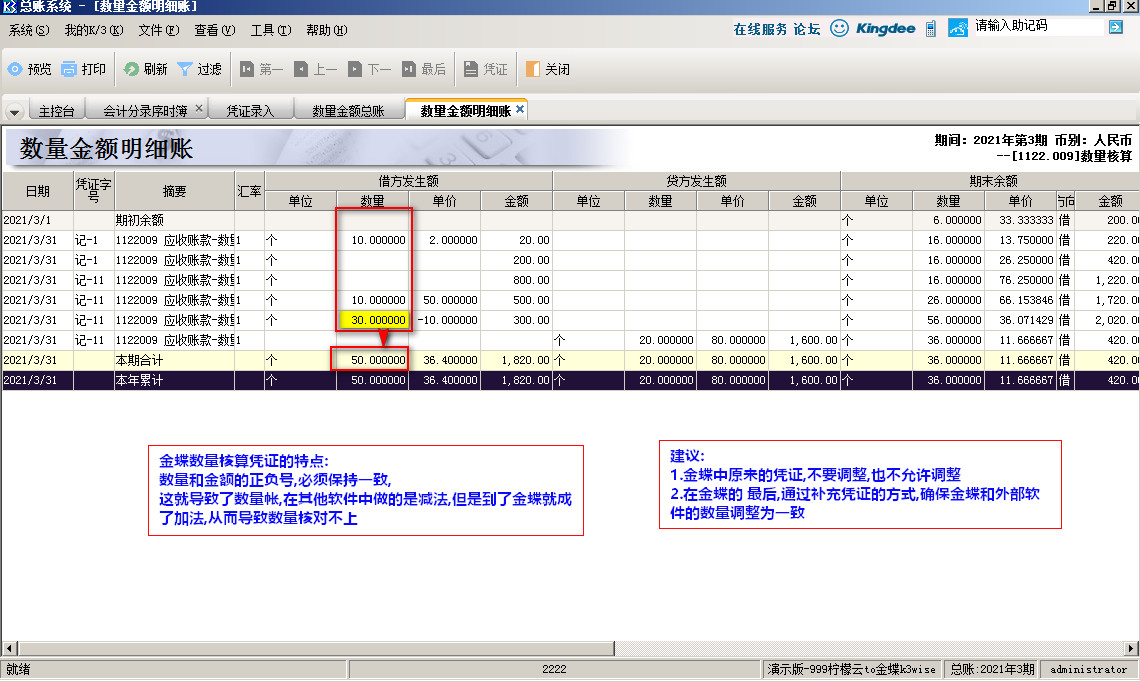Close the 会计分录序时簿 tab
1140x682 pixels.
point(199,109)
